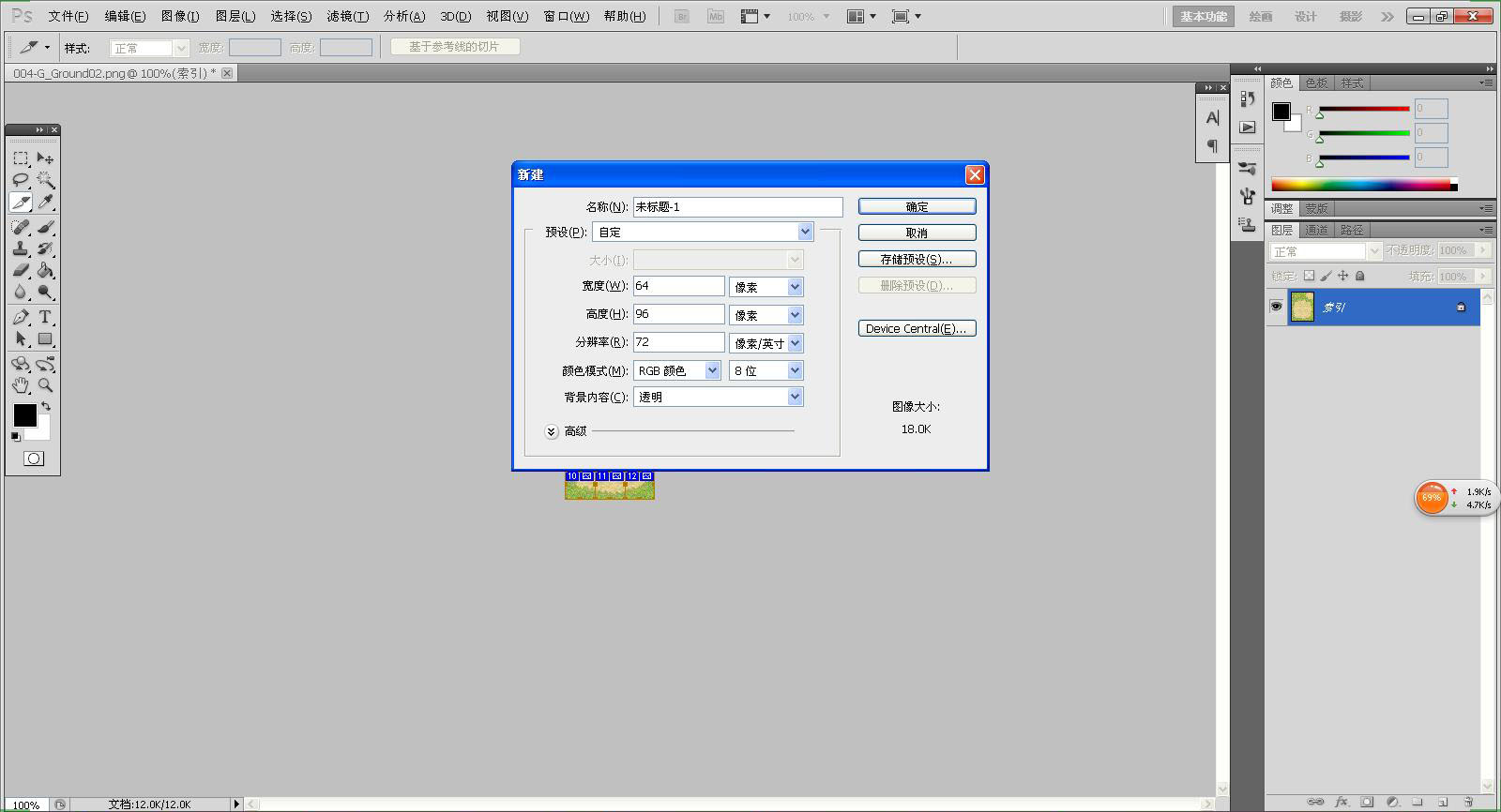Select the Eyedropper tool
1501x812 pixels.
click(45, 203)
